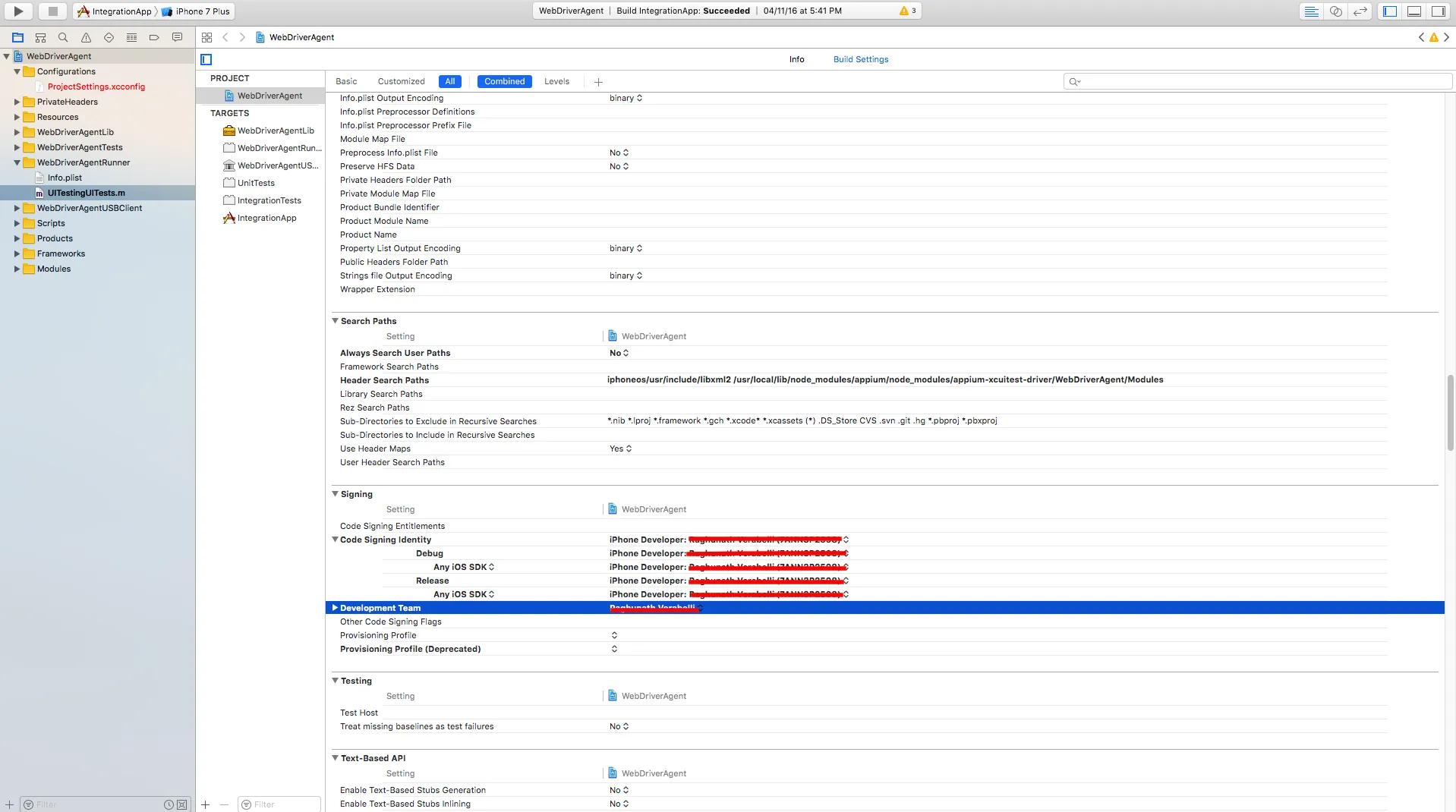Image resolution: width=1456 pixels, height=812 pixels.
Task: Filter targets list field
Action: click(x=279, y=804)
